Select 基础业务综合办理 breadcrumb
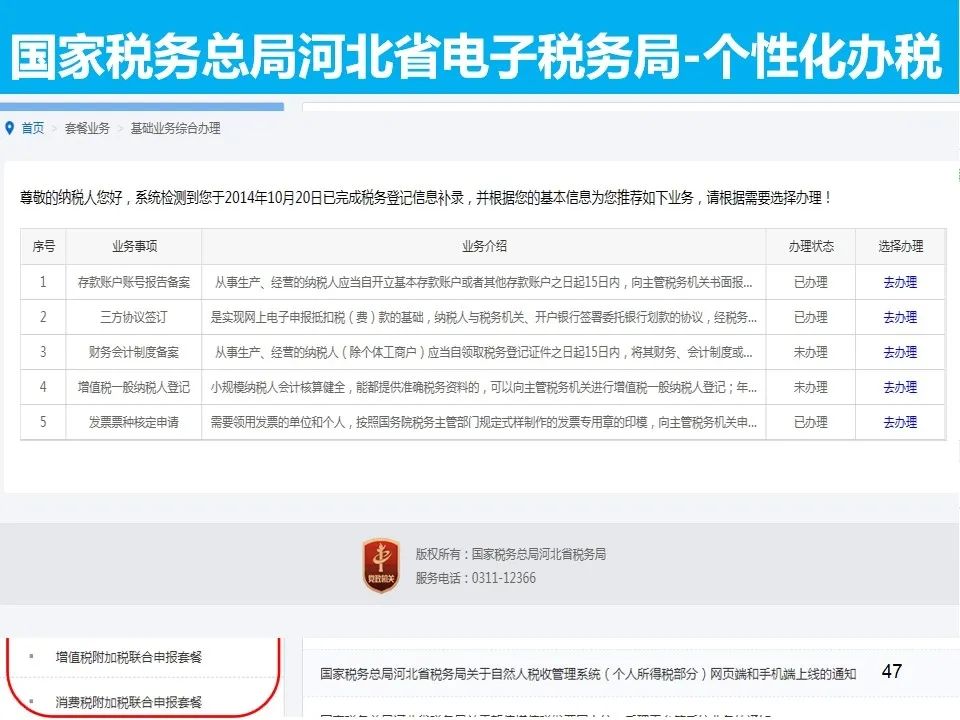This screenshot has width=960, height=720. tap(175, 128)
